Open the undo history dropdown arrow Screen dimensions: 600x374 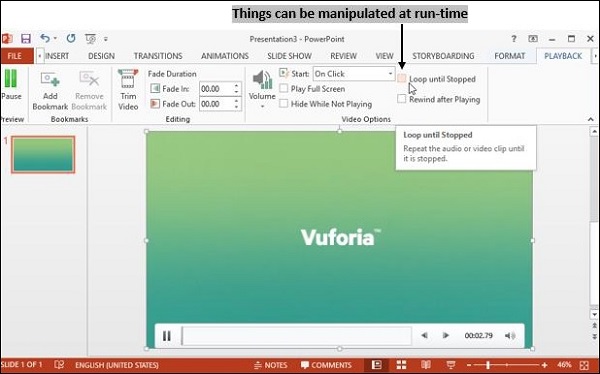pyautogui.click(x=55, y=38)
